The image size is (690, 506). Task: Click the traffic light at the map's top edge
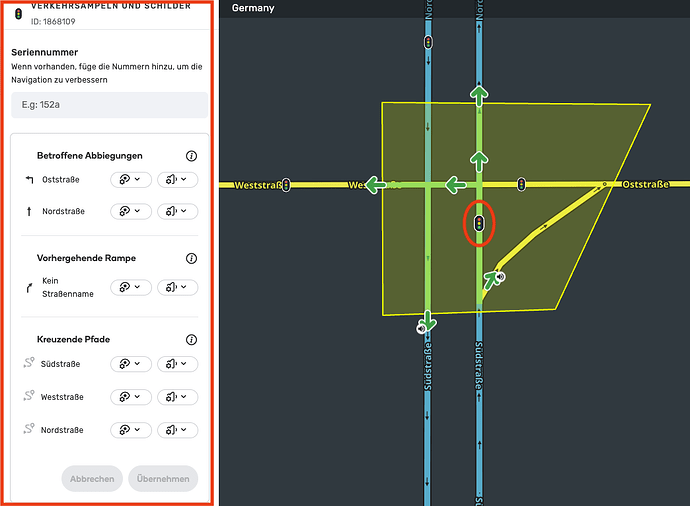coord(428,42)
